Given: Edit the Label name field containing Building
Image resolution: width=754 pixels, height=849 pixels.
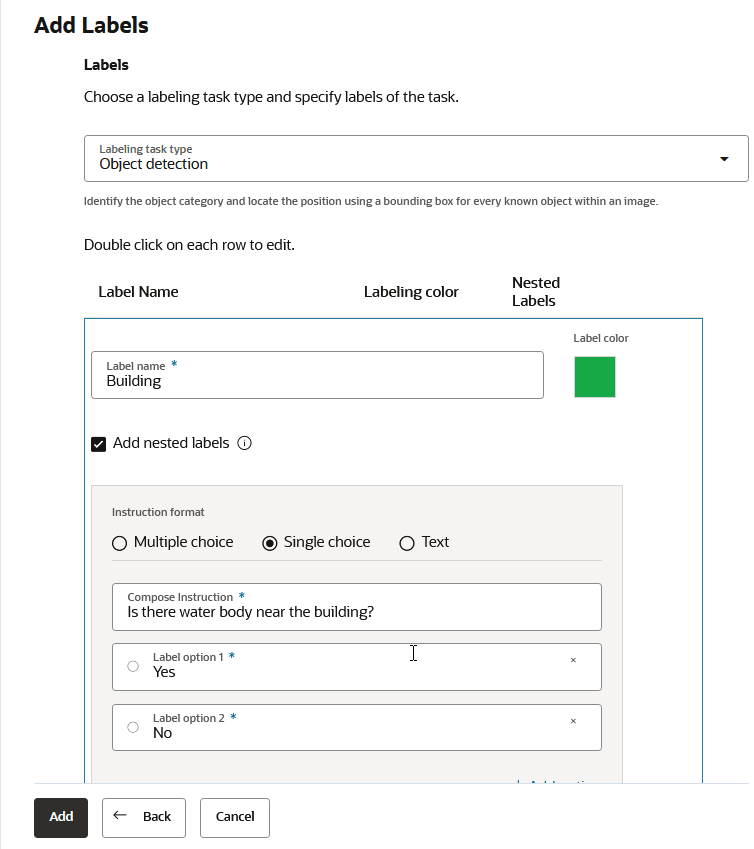Looking at the screenshot, I should point(317,375).
